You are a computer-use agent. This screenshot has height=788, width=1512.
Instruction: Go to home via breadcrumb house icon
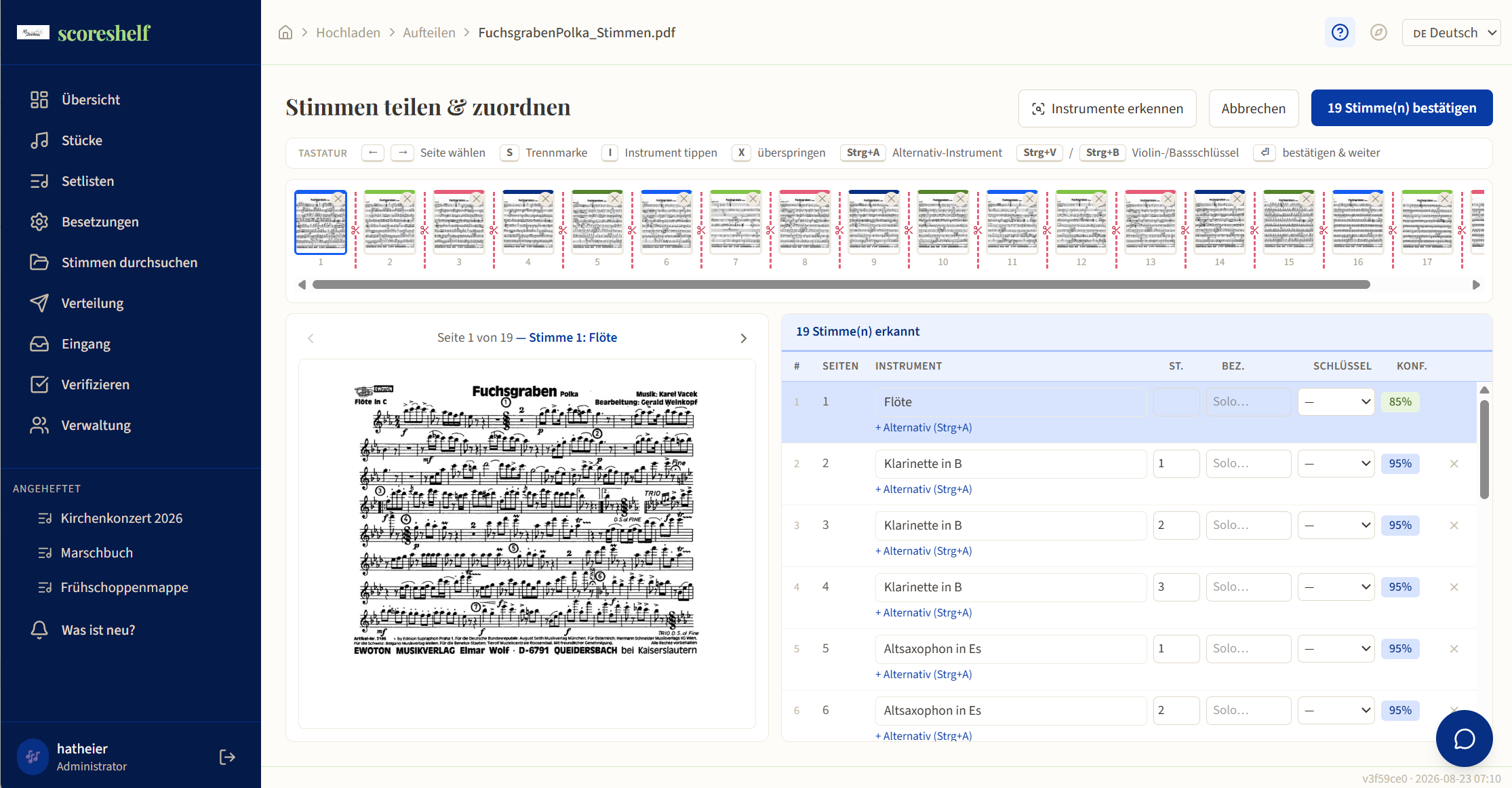285,33
